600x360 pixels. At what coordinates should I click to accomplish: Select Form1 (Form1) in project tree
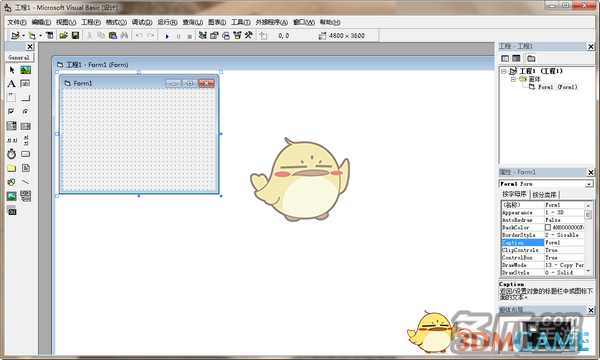point(557,87)
